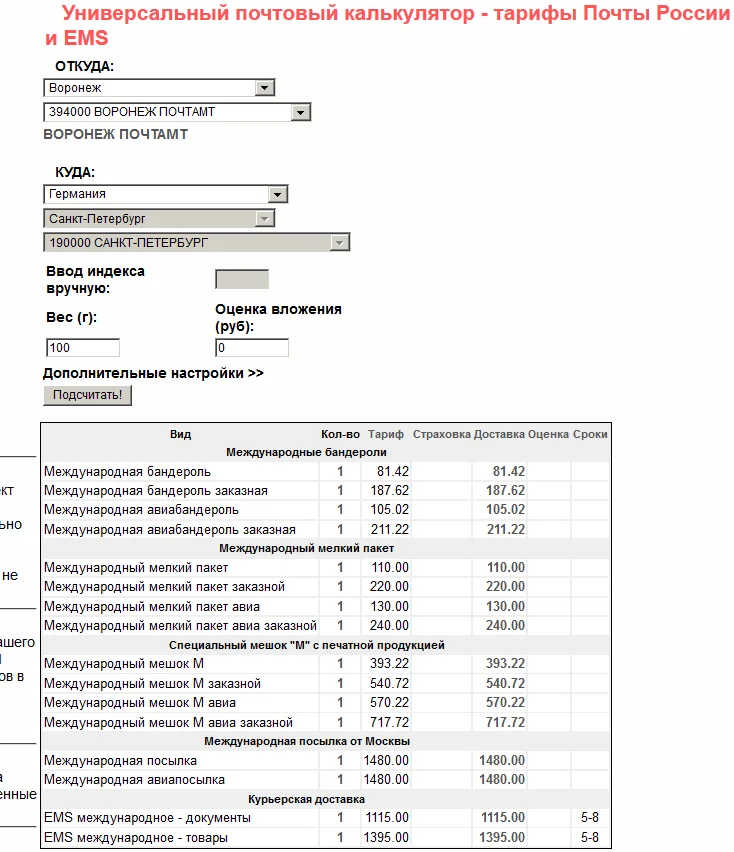
Task: Click tariff value 81.42
Action: click(393, 471)
